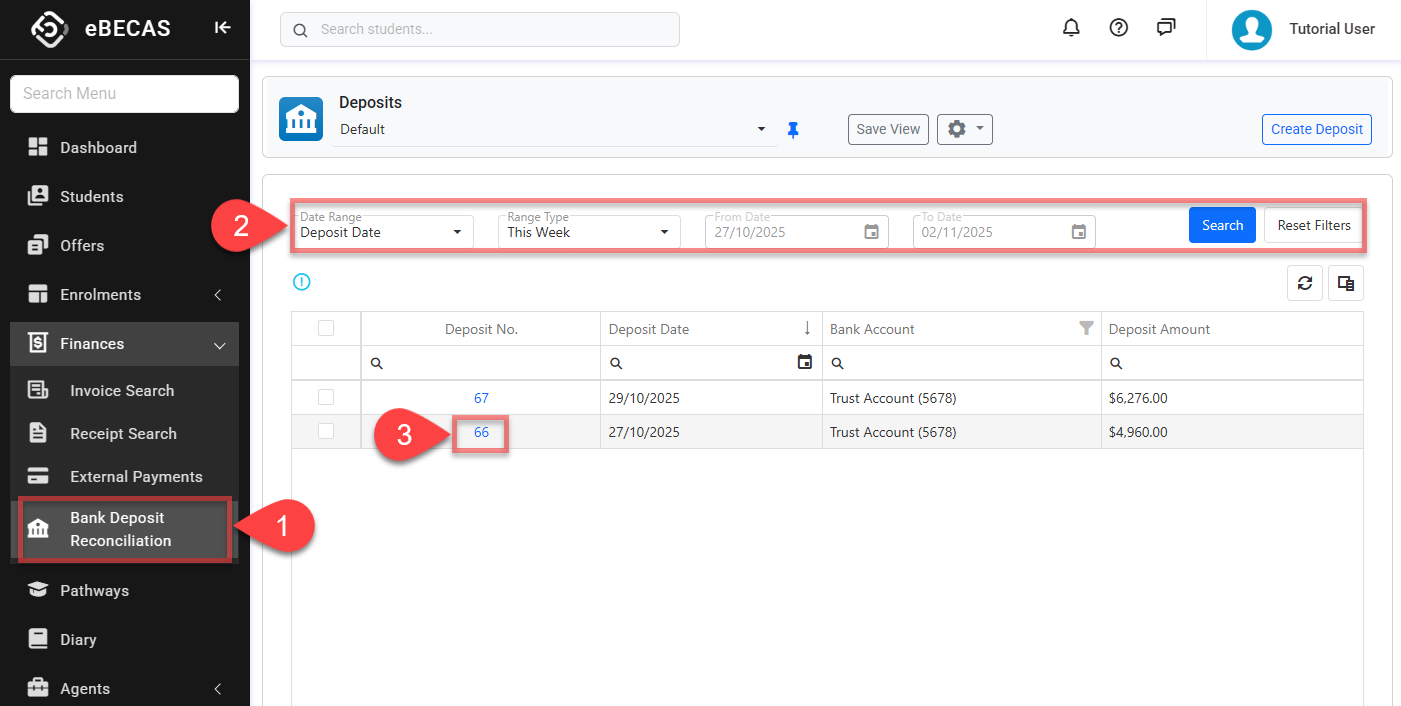Open the From Date calendar picker
The image size is (1401, 706).
point(871,232)
